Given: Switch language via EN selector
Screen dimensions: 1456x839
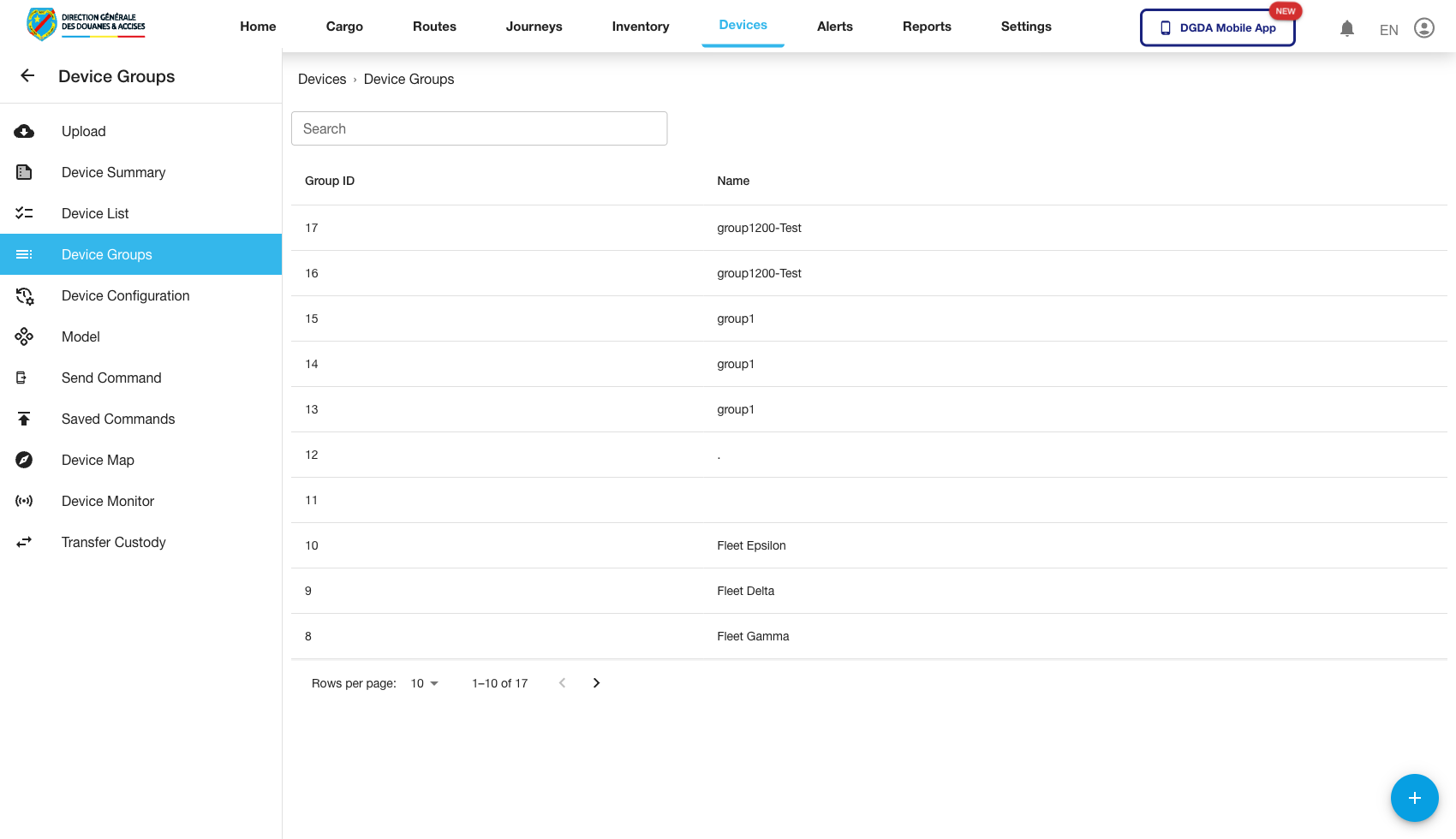Looking at the screenshot, I should click(x=1388, y=30).
